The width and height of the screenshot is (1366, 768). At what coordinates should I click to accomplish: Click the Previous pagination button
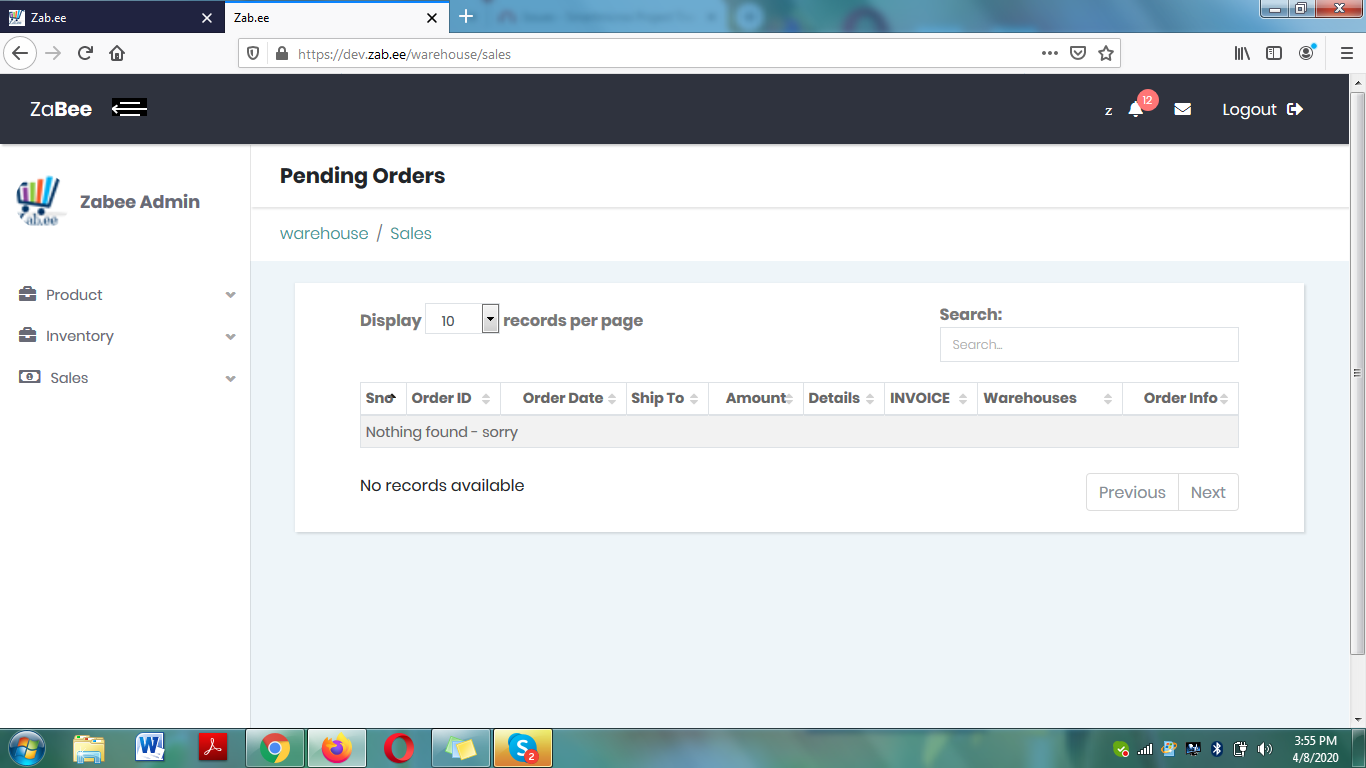point(1132,492)
